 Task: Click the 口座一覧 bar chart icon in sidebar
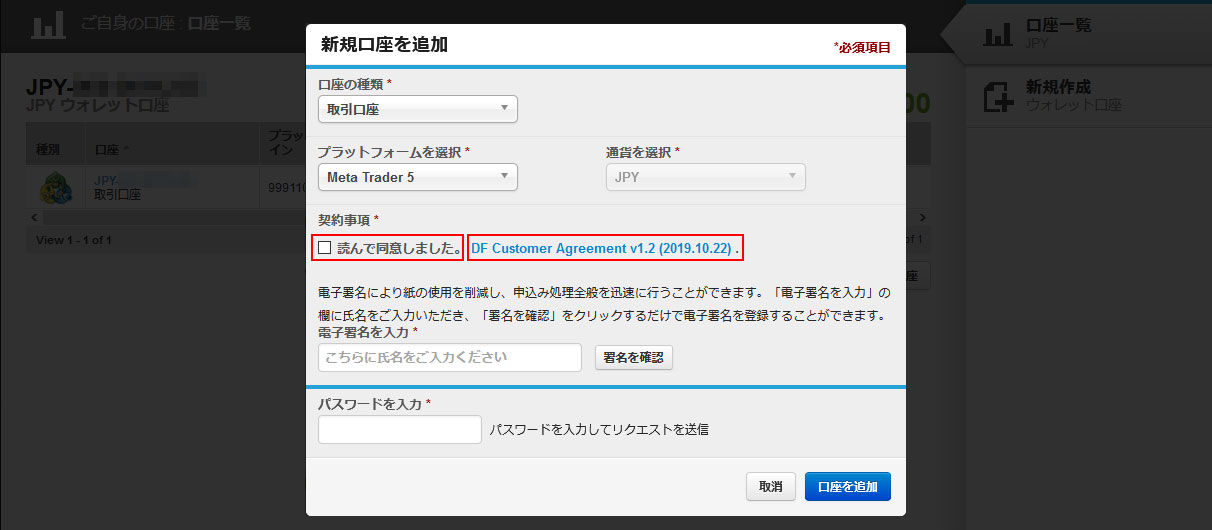[998, 34]
